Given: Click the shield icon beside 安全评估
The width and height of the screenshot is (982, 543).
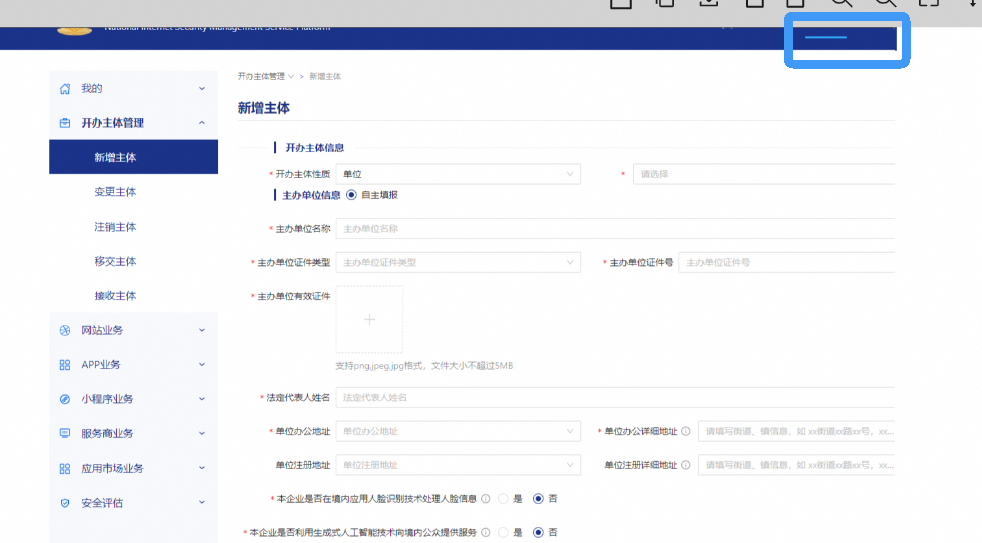Looking at the screenshot, I should pyautogui.click(x=65, y=503).
